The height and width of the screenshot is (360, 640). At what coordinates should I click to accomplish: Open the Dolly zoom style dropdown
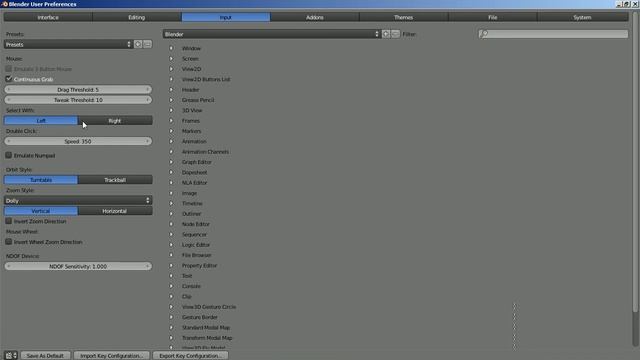[x=78, y=200]
